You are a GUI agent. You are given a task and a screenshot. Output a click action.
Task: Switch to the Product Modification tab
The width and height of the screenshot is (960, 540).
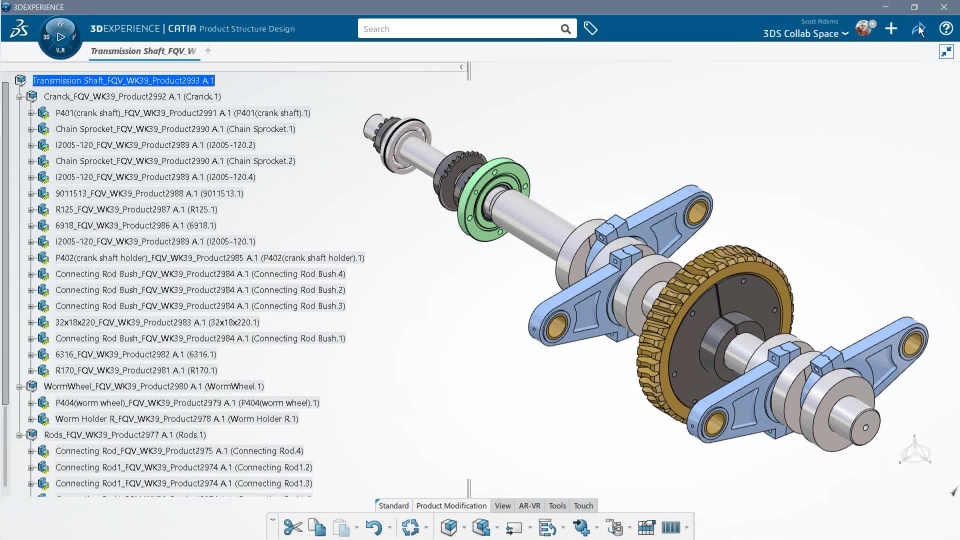click(x=451, y=506)
